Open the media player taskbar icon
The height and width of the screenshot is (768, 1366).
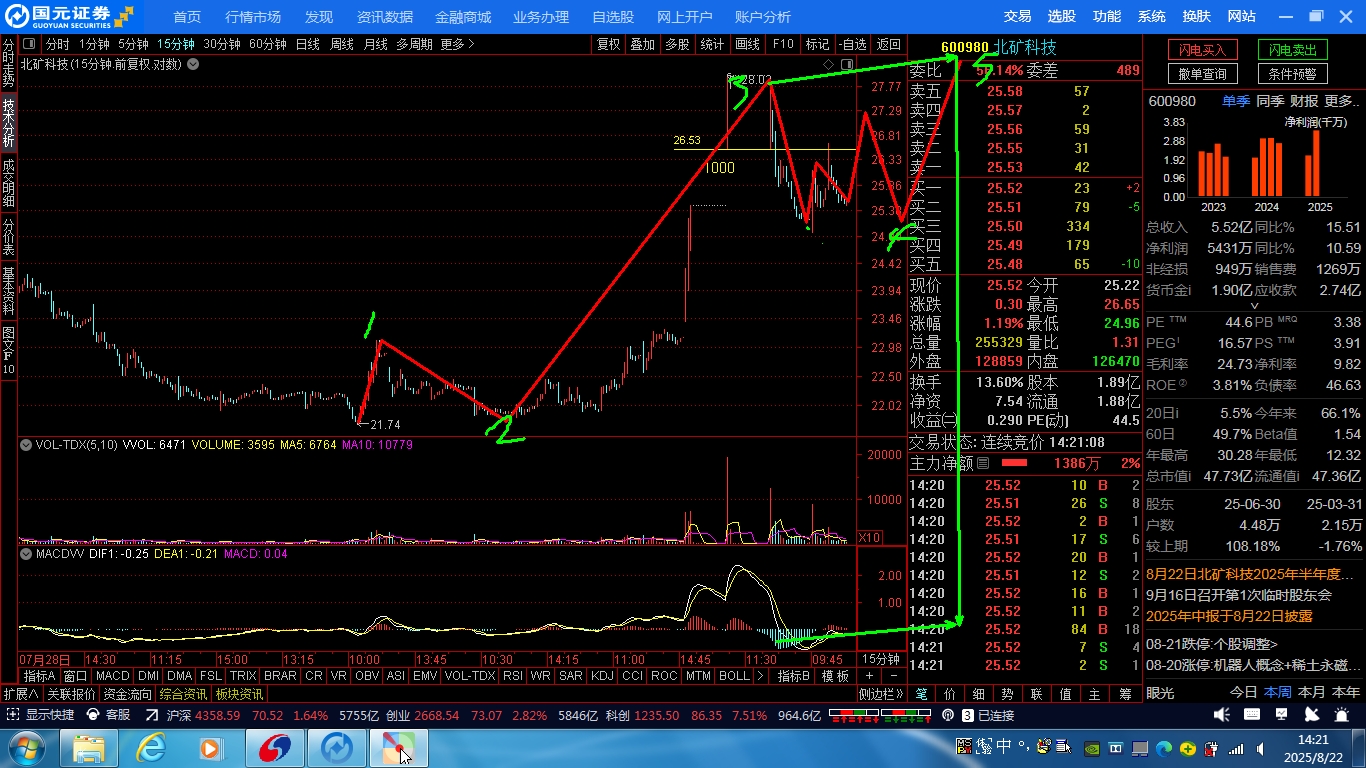[x=211, y=748]
